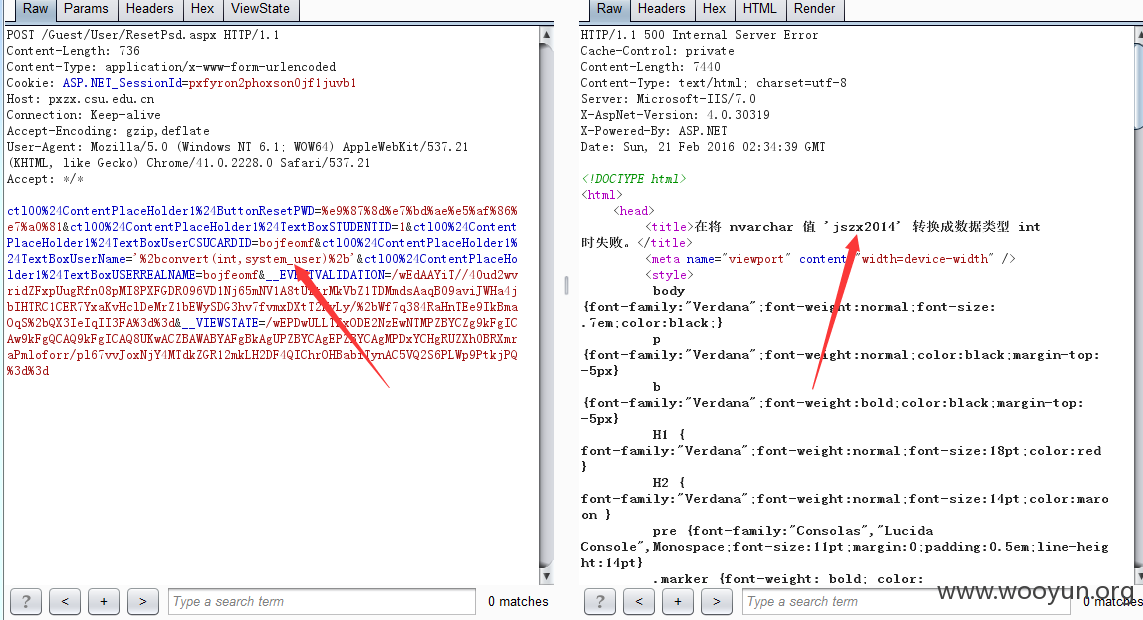This screenshot has width=1143, height=620.
Task: Click the request pane help button
Action: [26, 601]
